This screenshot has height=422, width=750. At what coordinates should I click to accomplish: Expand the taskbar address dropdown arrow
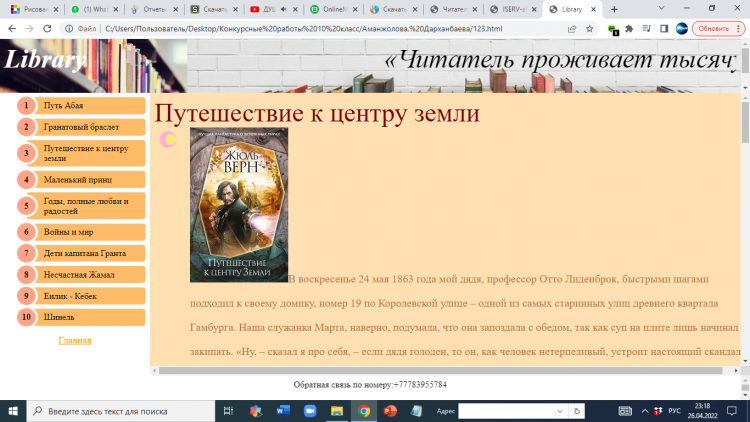559,411
